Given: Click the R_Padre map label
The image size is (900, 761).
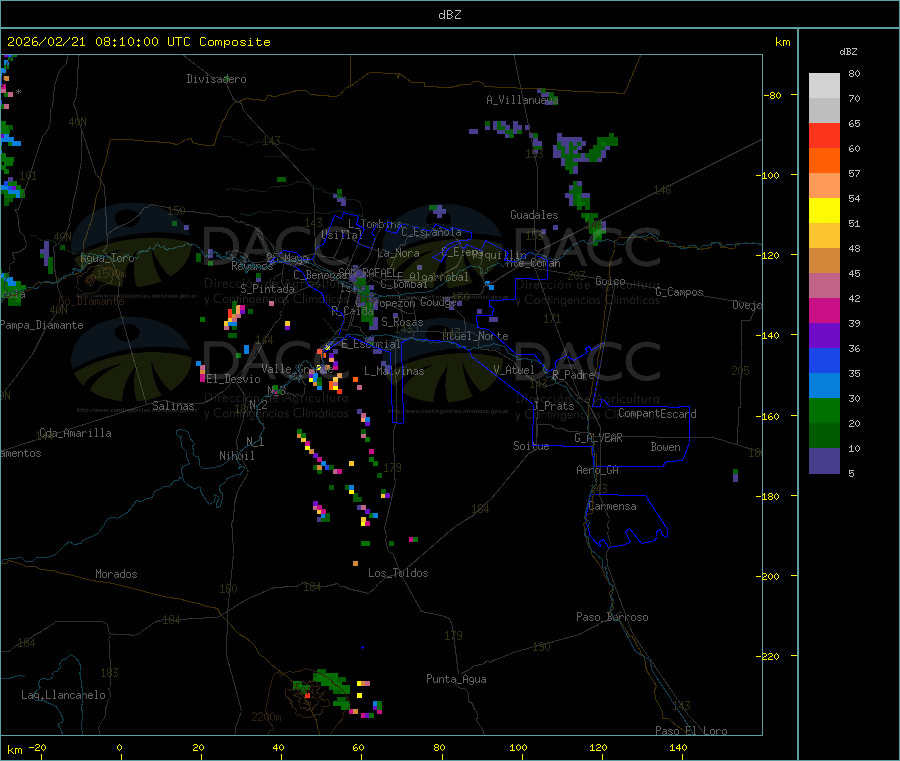Looking at the screenshot, I should click(x=573, y=375).
